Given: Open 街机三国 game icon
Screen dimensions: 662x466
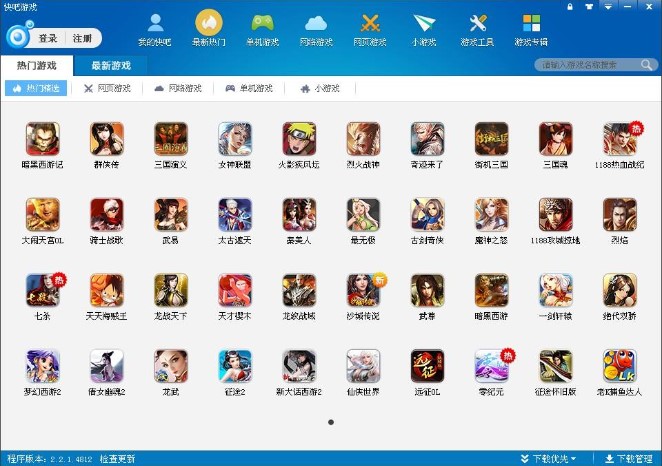Looking at the screenshot, I should [491, 139].
